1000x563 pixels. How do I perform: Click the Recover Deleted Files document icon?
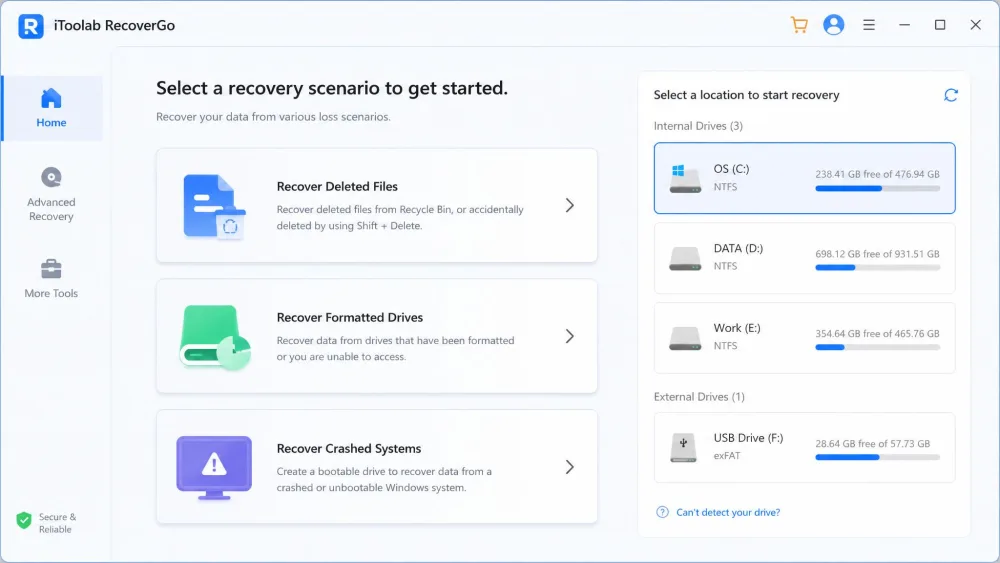pyautogui.click(x=214, y=207)
